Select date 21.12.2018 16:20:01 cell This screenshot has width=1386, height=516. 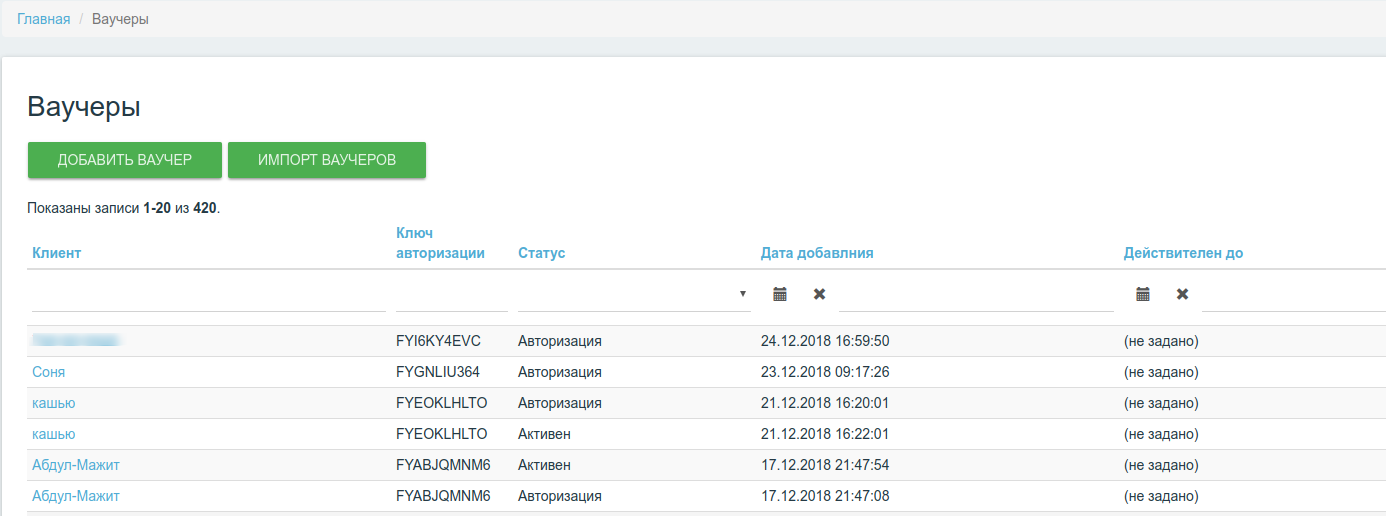tap(825, 403)
